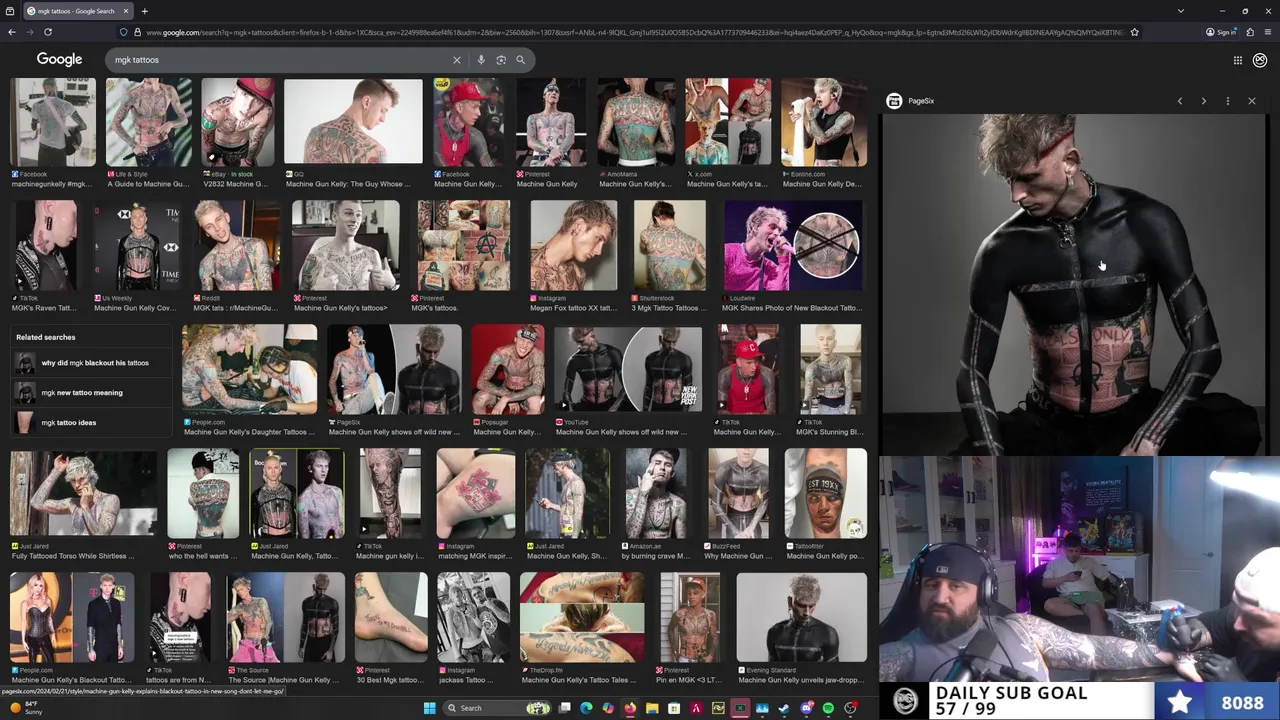Start voice search with microphone icon
The width and height of the screenshot is (1280, 720).
[x=481, y=60]
